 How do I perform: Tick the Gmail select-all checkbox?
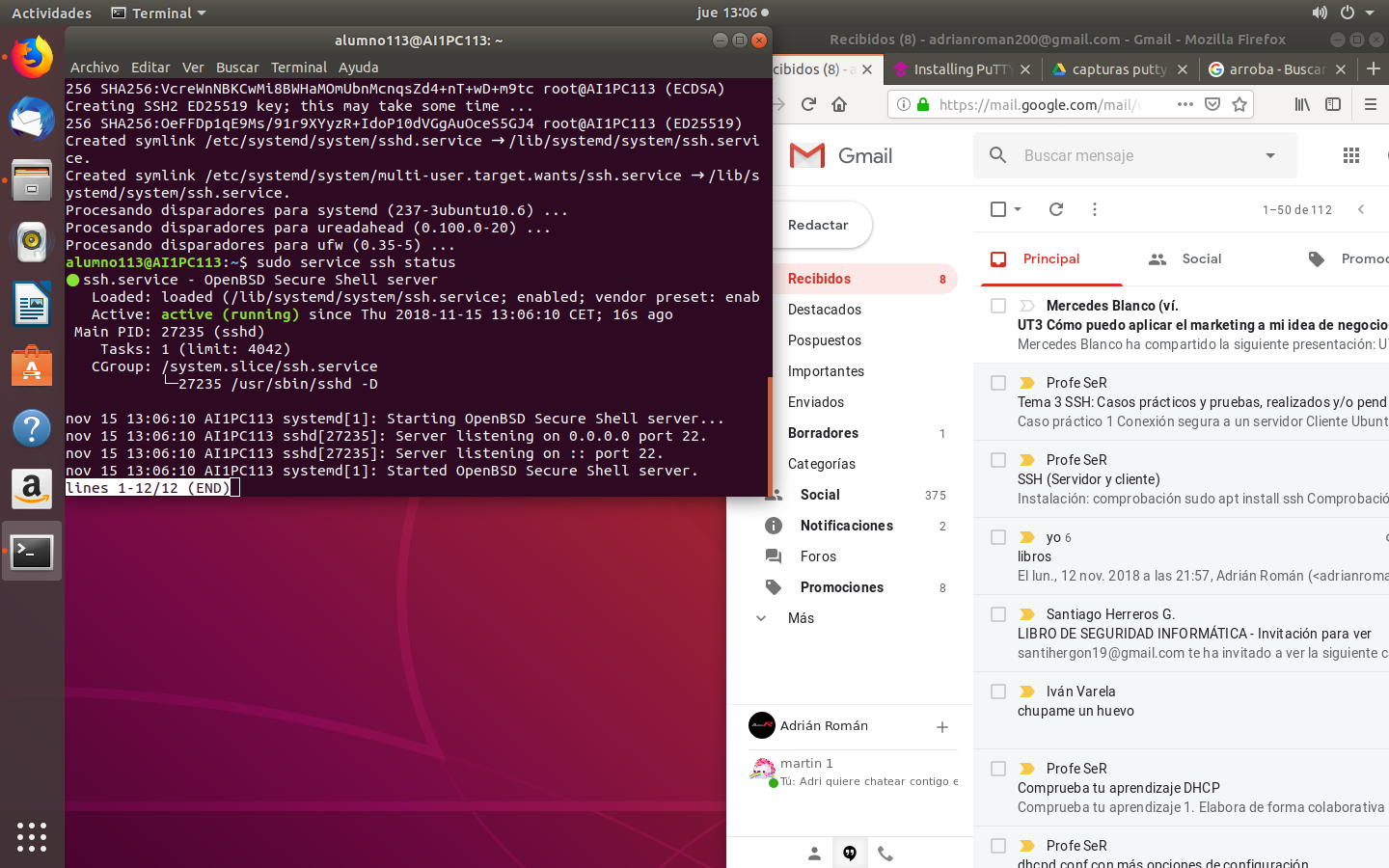[998, 209]
